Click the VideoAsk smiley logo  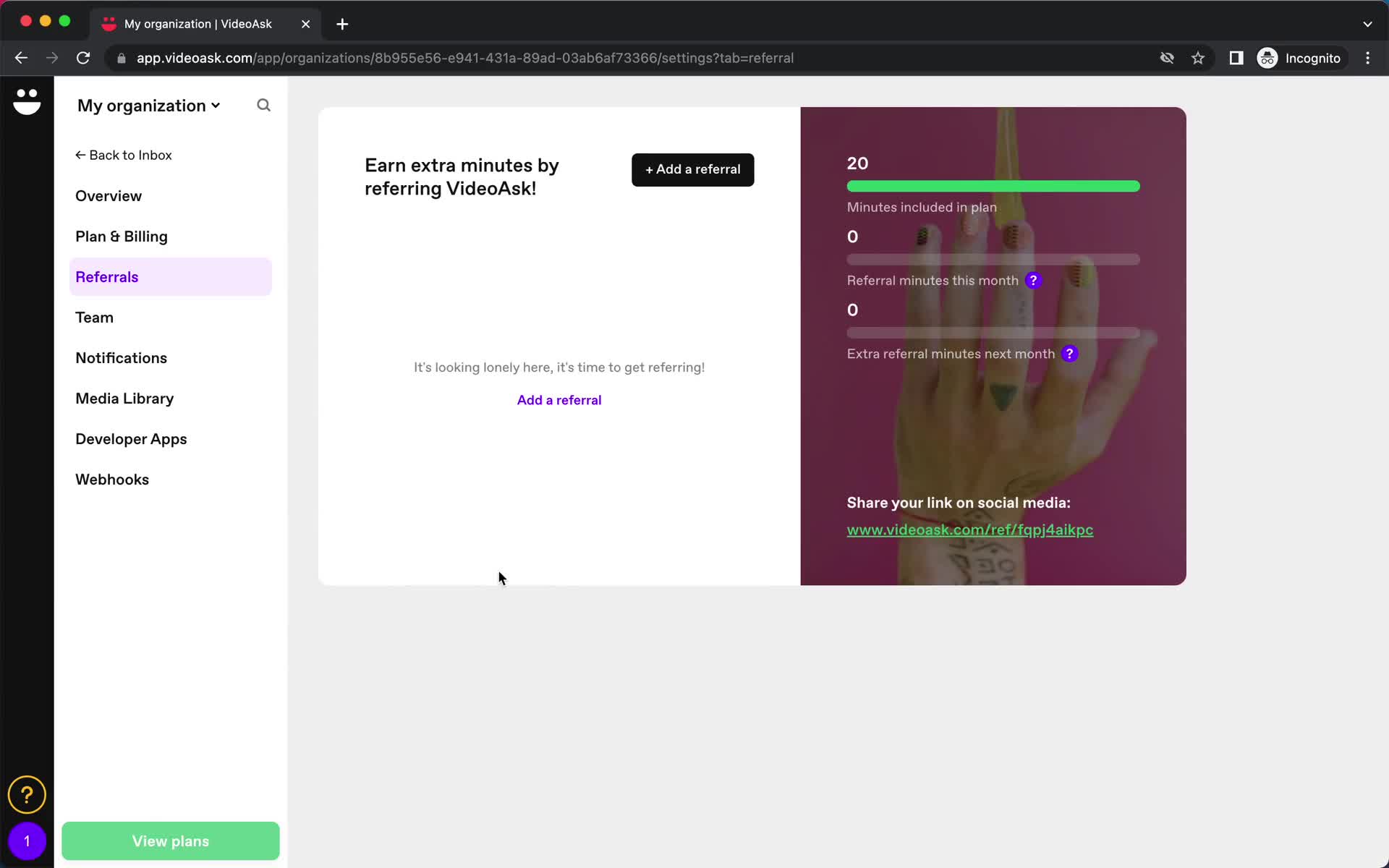[x=27, y=101]
